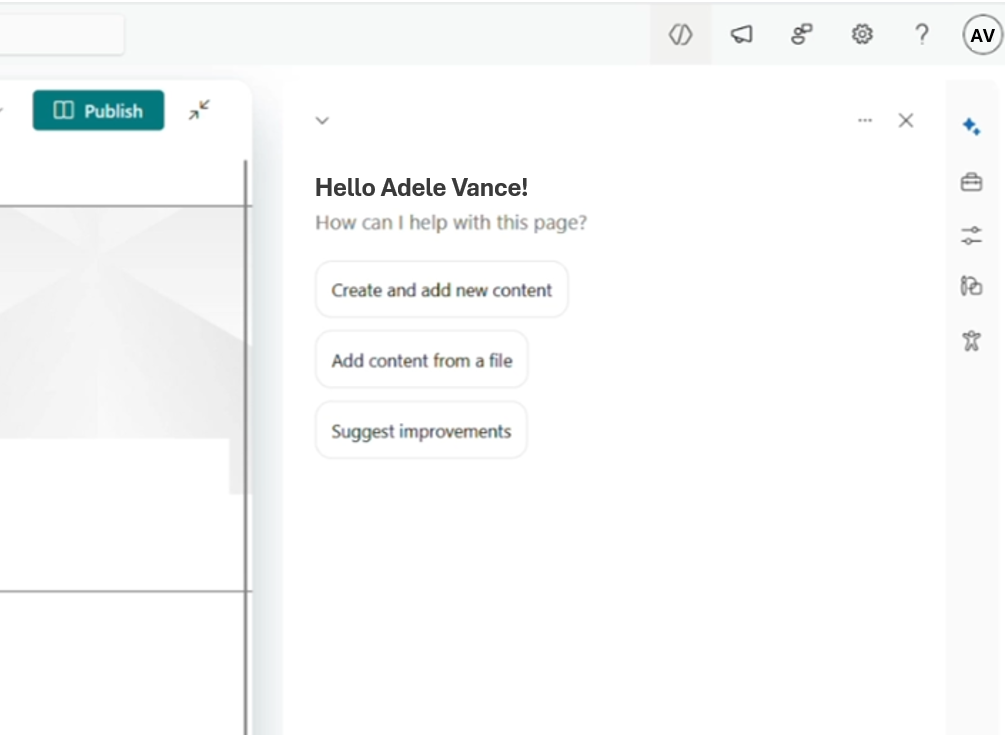Click the Publish button
The image size is (1005, 735).
click(x=98, y=111)
